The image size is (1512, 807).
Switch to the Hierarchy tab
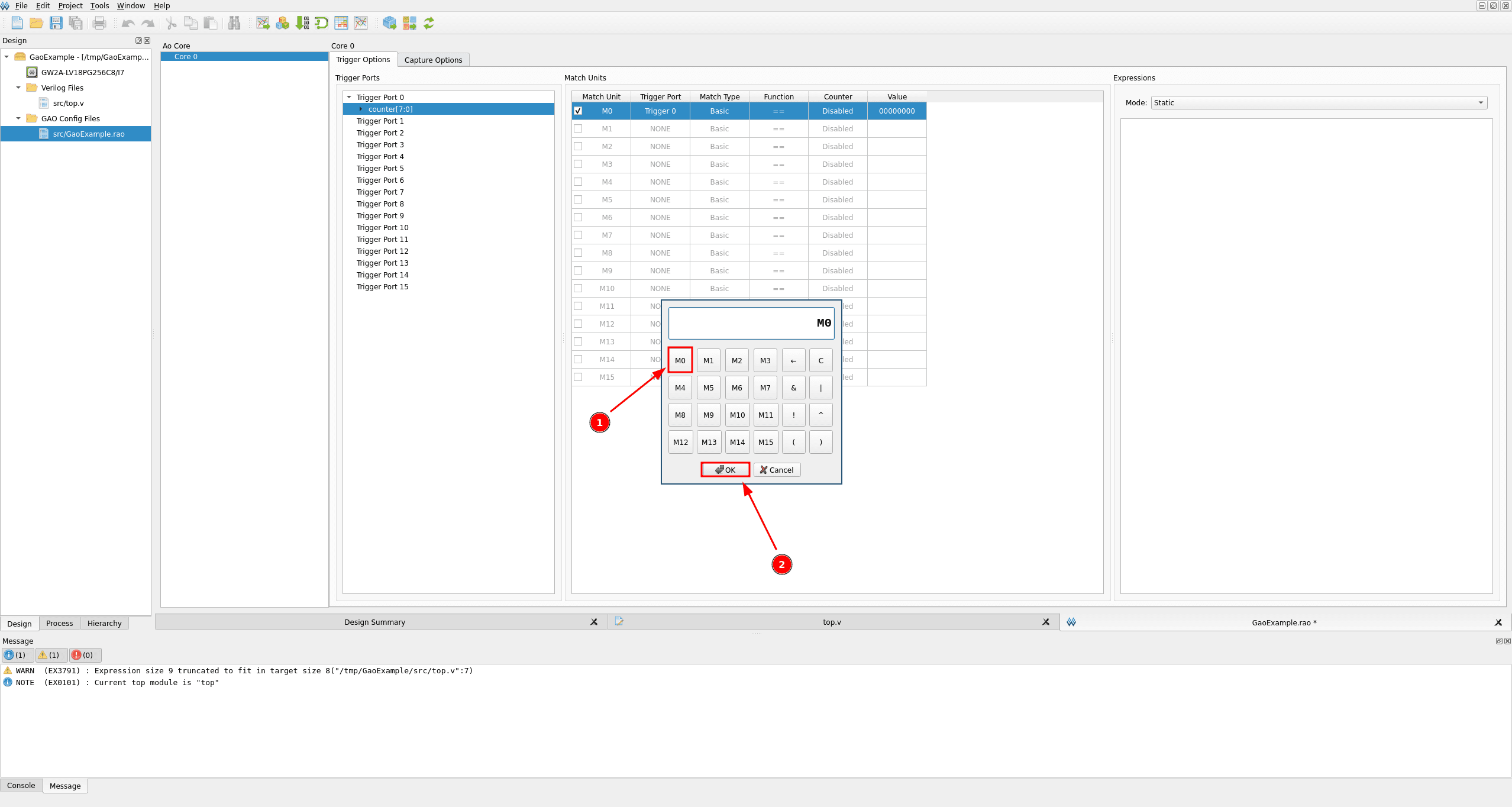[104, 623]
